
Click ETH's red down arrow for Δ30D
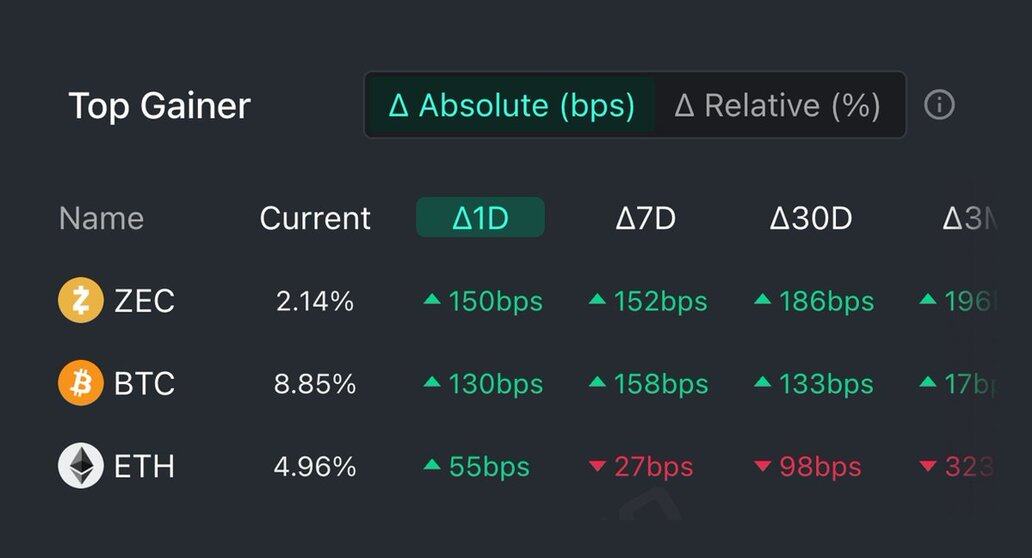coord(762,467)
